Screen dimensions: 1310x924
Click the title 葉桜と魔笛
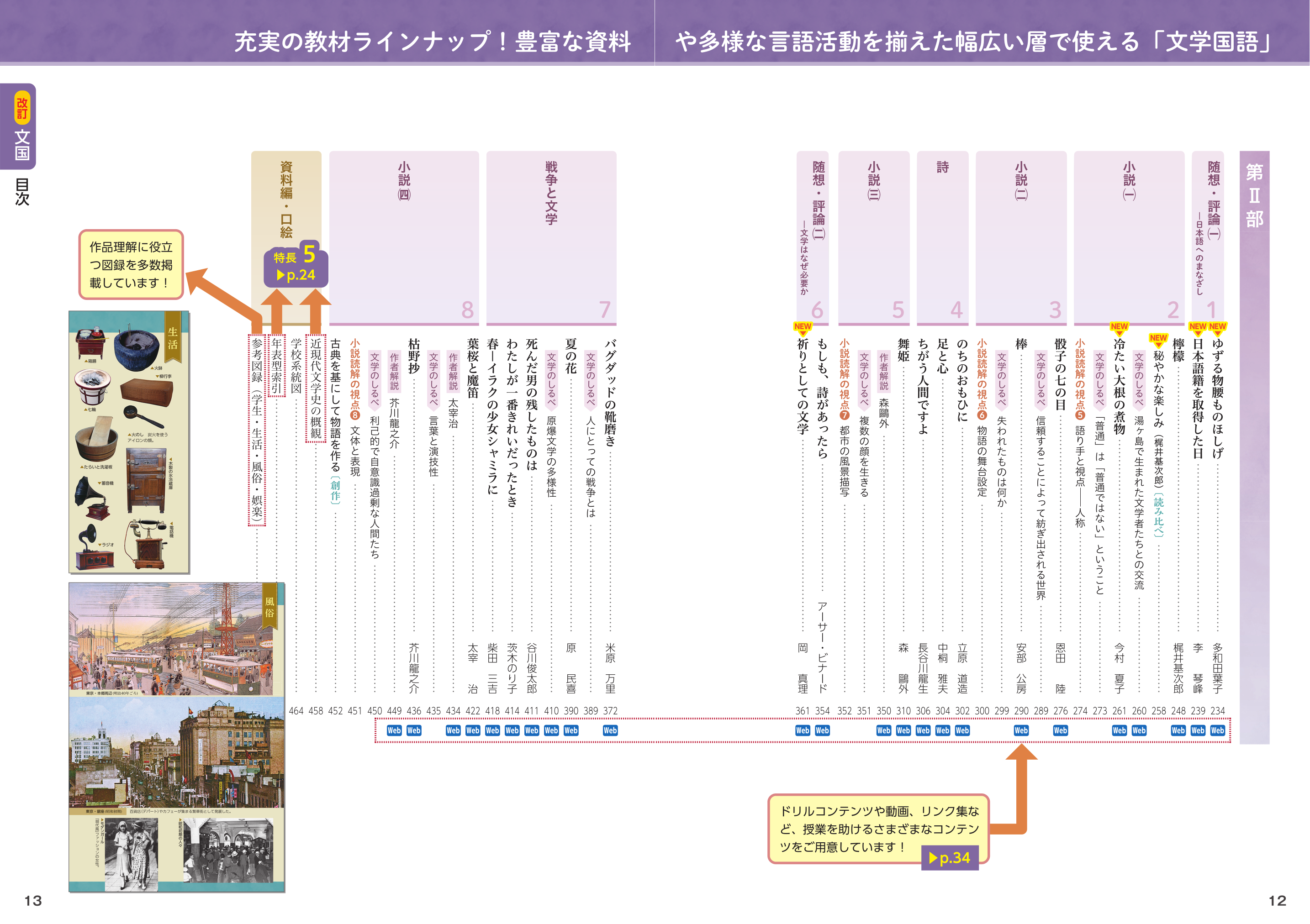(472, 368)
